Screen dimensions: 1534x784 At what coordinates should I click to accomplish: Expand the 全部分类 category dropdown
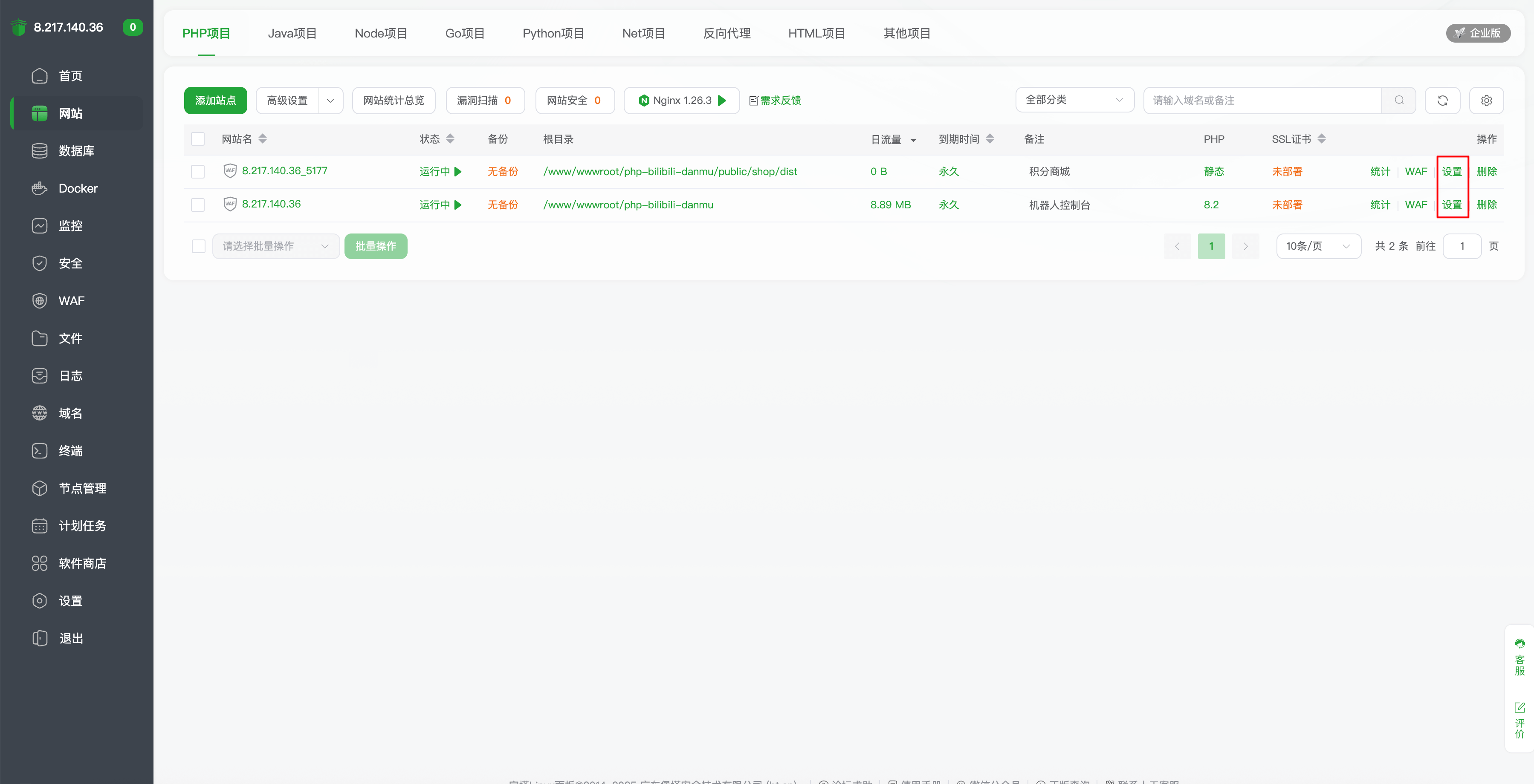[x=1074, y=100]
